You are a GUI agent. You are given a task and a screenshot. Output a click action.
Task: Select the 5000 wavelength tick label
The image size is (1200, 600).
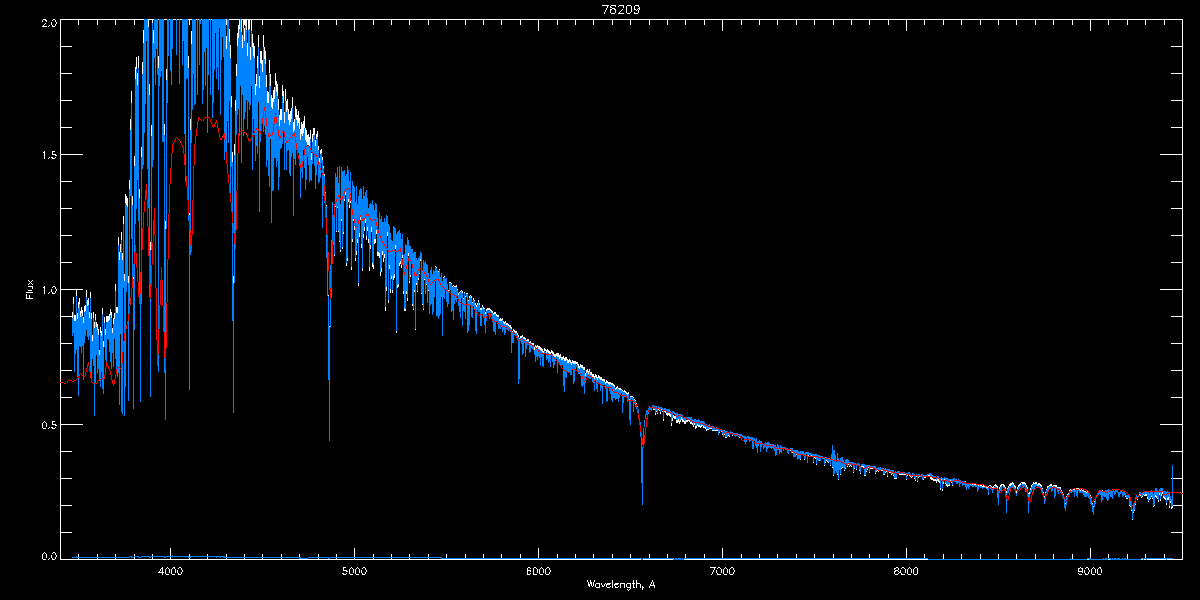(x=354, y=571)
